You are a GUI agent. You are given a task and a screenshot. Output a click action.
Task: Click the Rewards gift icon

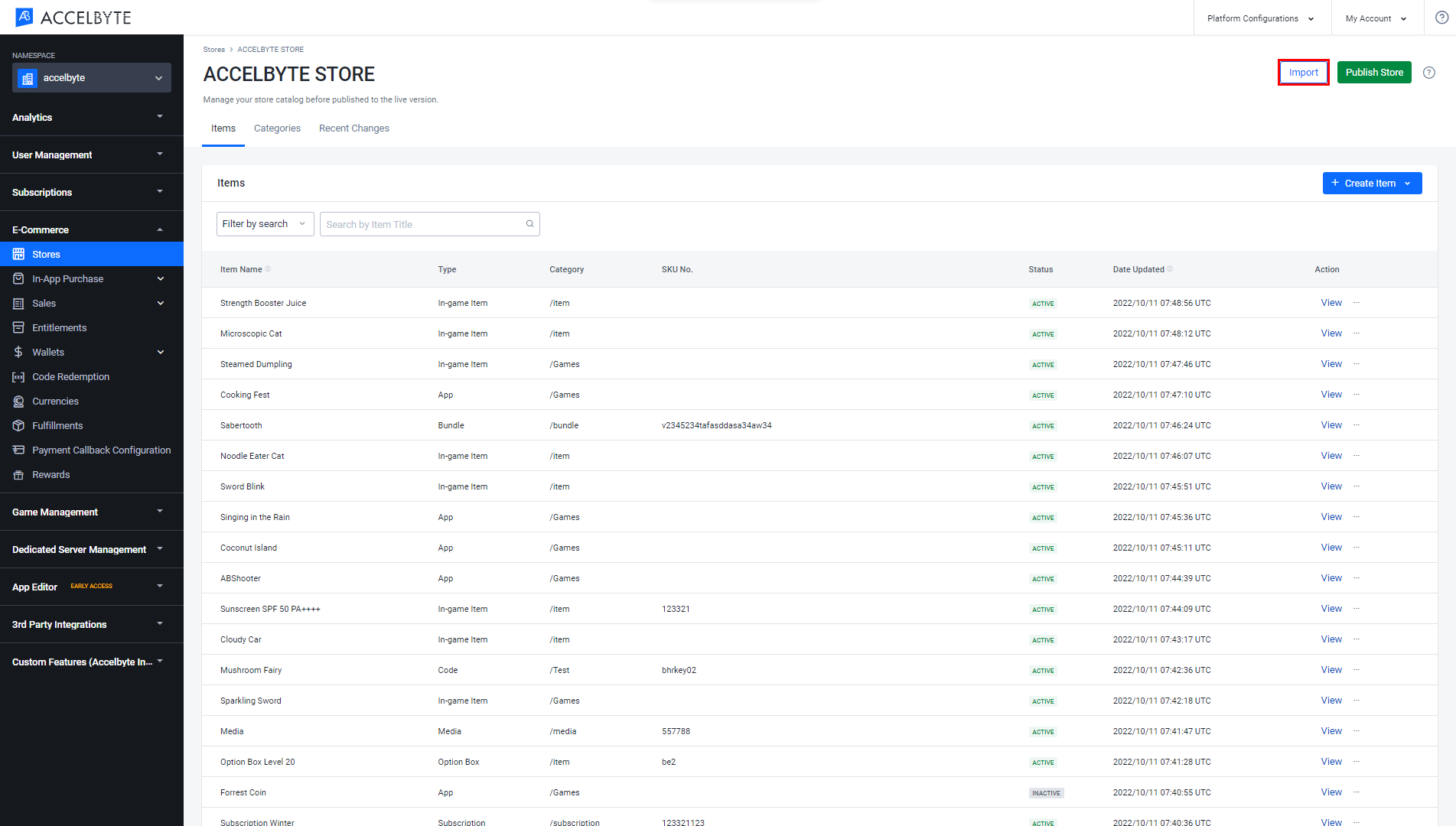(x=18, y=474)
